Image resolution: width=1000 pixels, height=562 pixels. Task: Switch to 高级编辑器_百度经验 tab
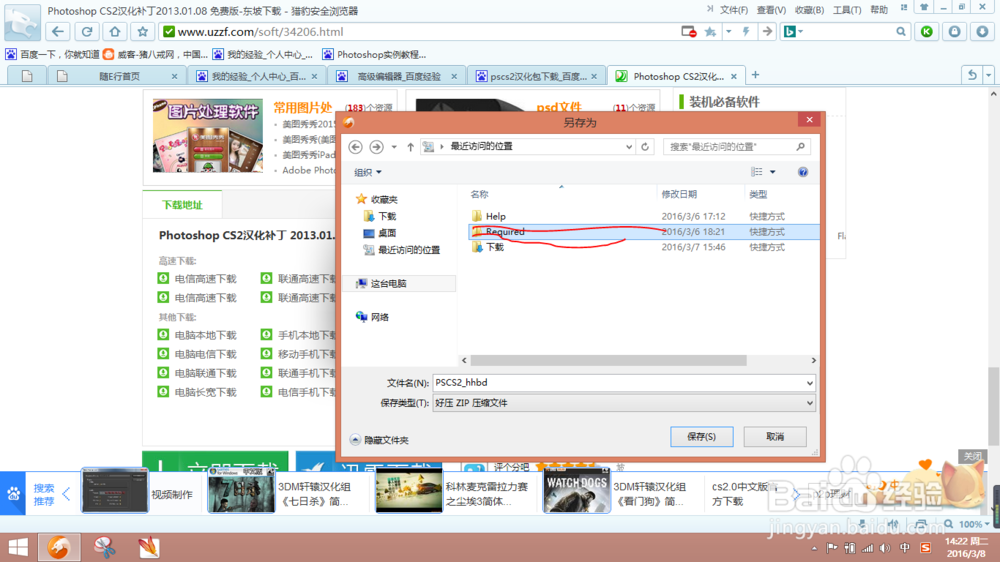397,76
